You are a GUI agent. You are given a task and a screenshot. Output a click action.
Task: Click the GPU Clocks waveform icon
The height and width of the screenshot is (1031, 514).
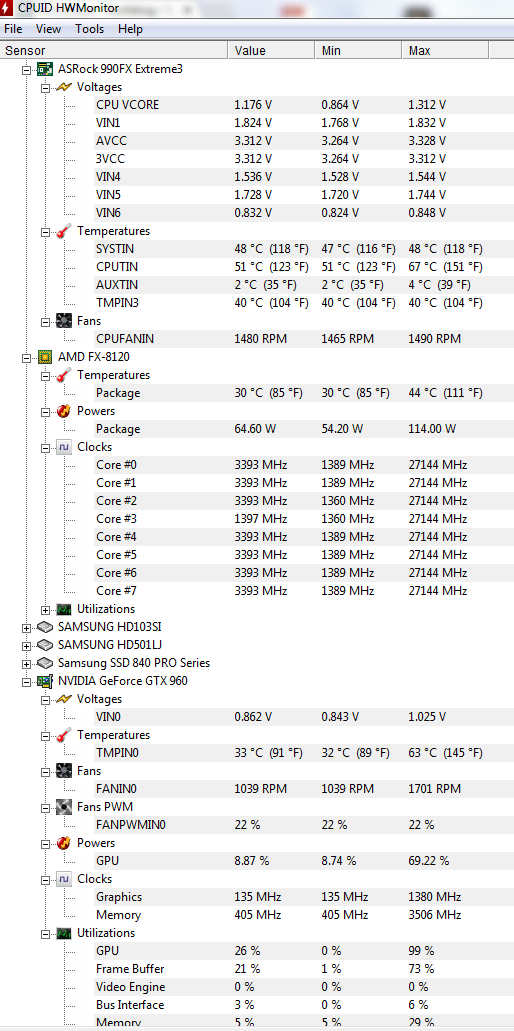click(x=64, y=879)
